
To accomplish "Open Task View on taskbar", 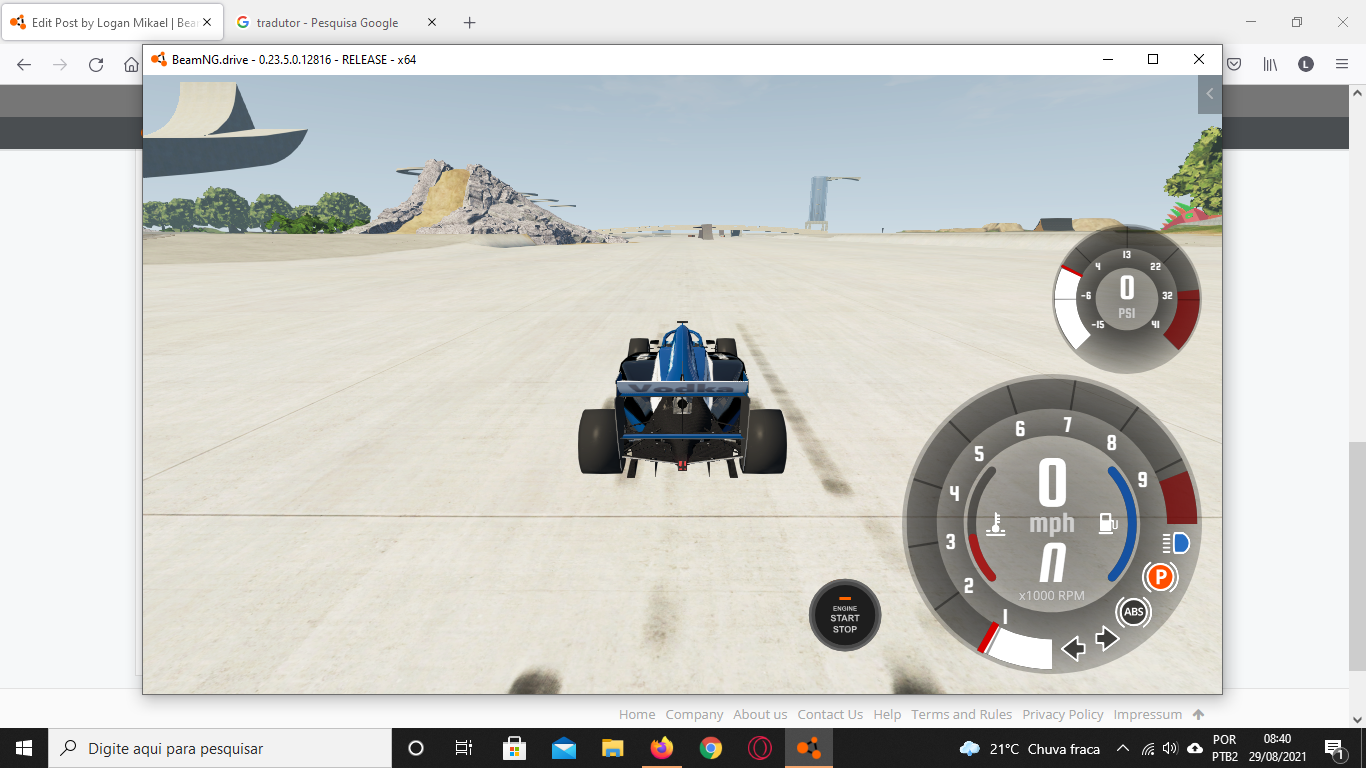I will click(x=464, y=748).
